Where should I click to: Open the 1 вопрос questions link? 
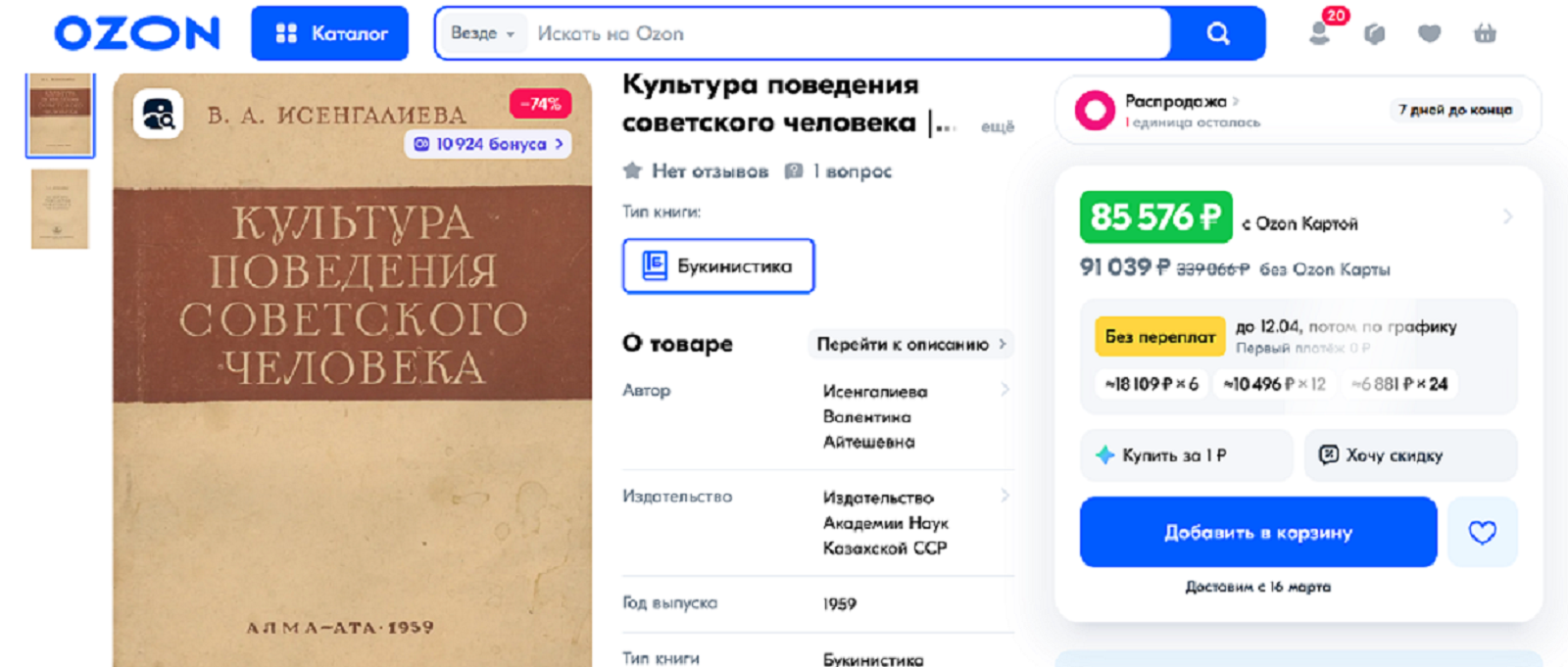[x=839, y=171]
